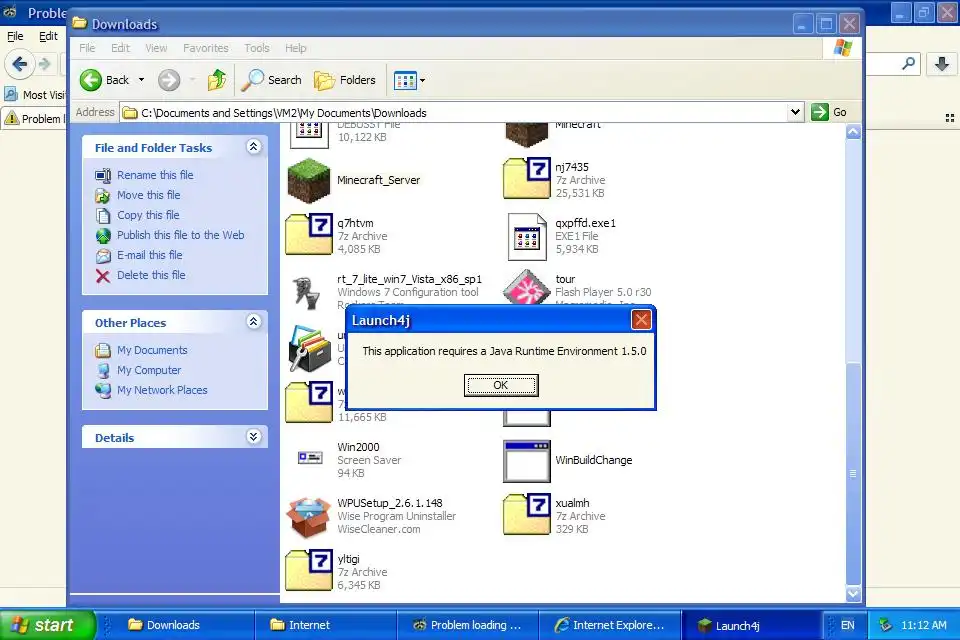Image resolution: width=960 pixels, height=640 pixels.
Task: Click the Minecraft_Server file name
Action: 378,180
